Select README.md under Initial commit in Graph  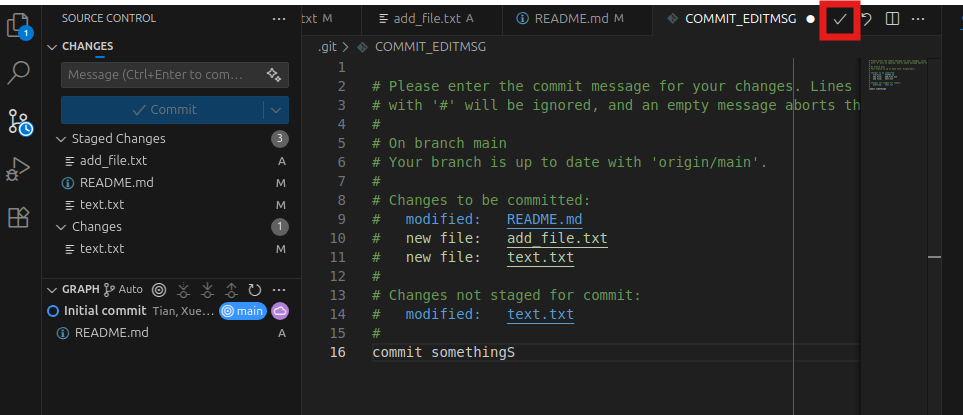(172, 333)
